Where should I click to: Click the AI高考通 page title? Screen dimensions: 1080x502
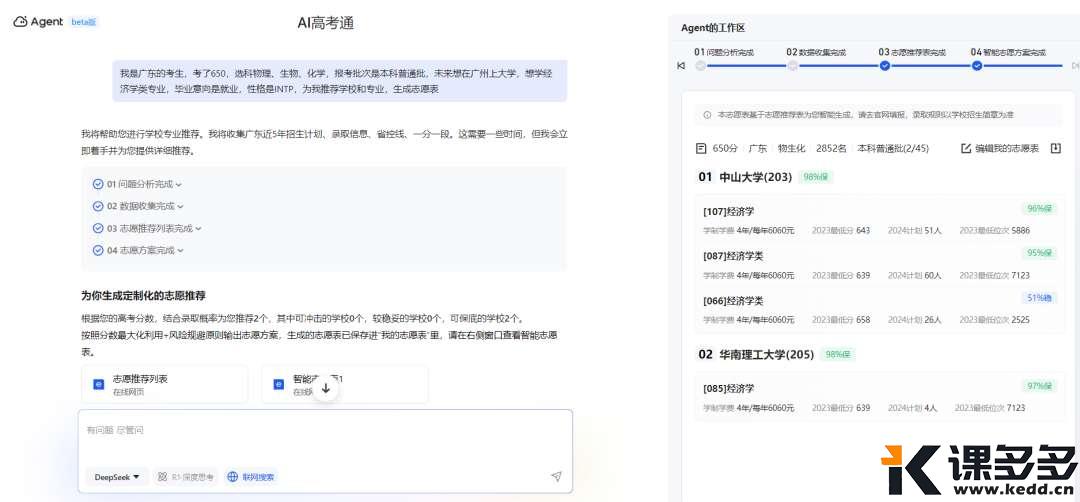(x=326, y=23)
